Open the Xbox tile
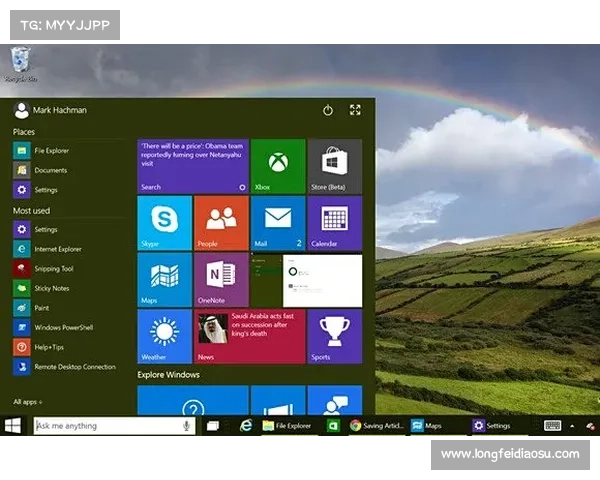Image resolution: width=600 pixels, height=480 pixels. (277, 166)
